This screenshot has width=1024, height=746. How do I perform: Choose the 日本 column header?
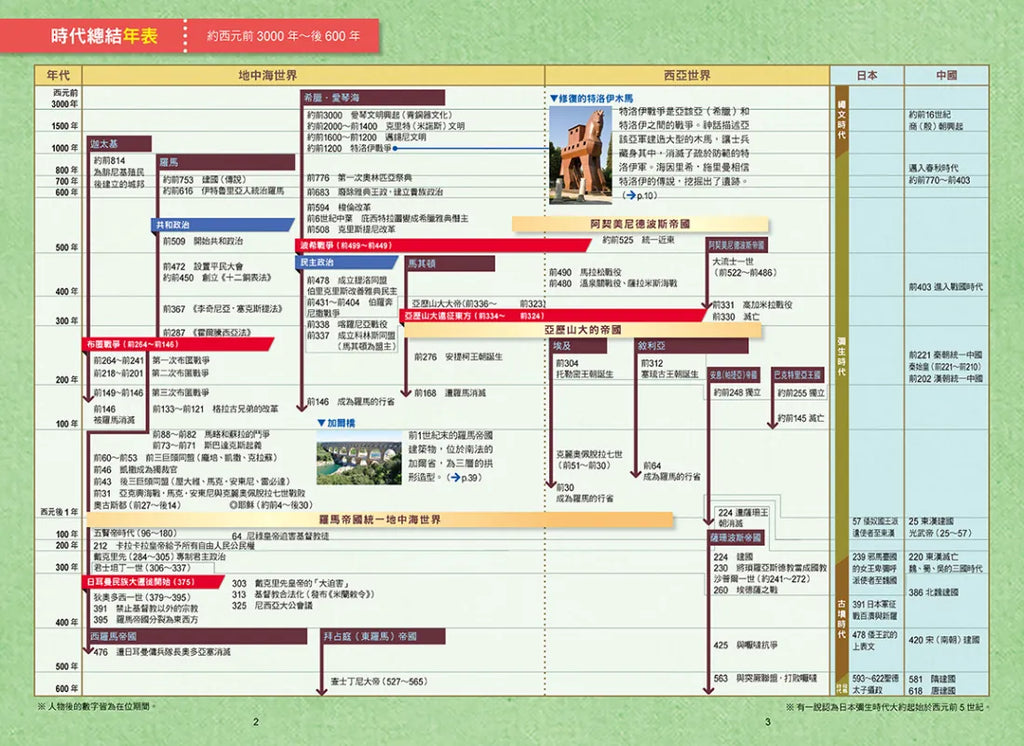click(x=867, y=75)
